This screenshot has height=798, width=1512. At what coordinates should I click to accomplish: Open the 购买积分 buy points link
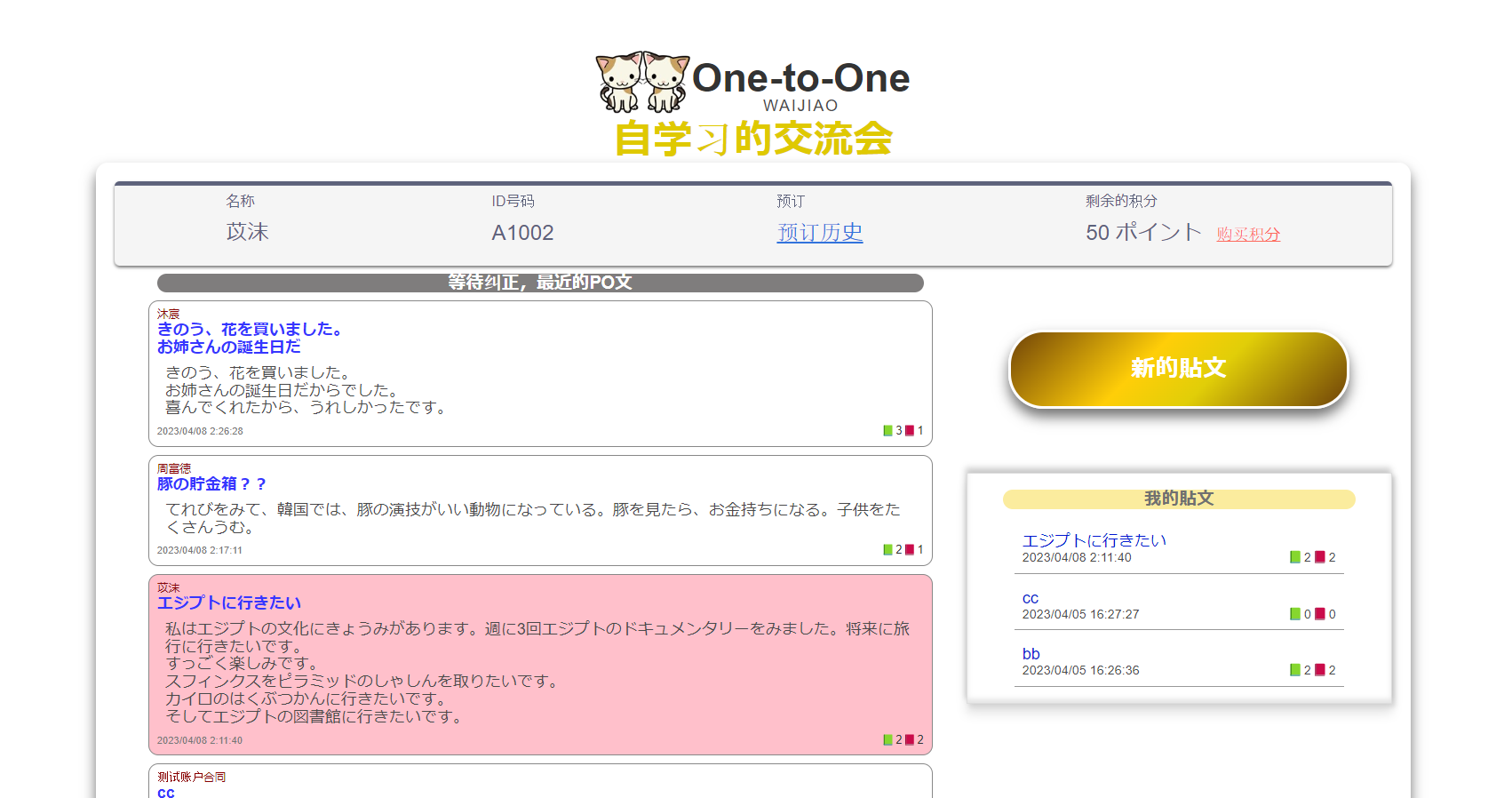point(1248,235)
